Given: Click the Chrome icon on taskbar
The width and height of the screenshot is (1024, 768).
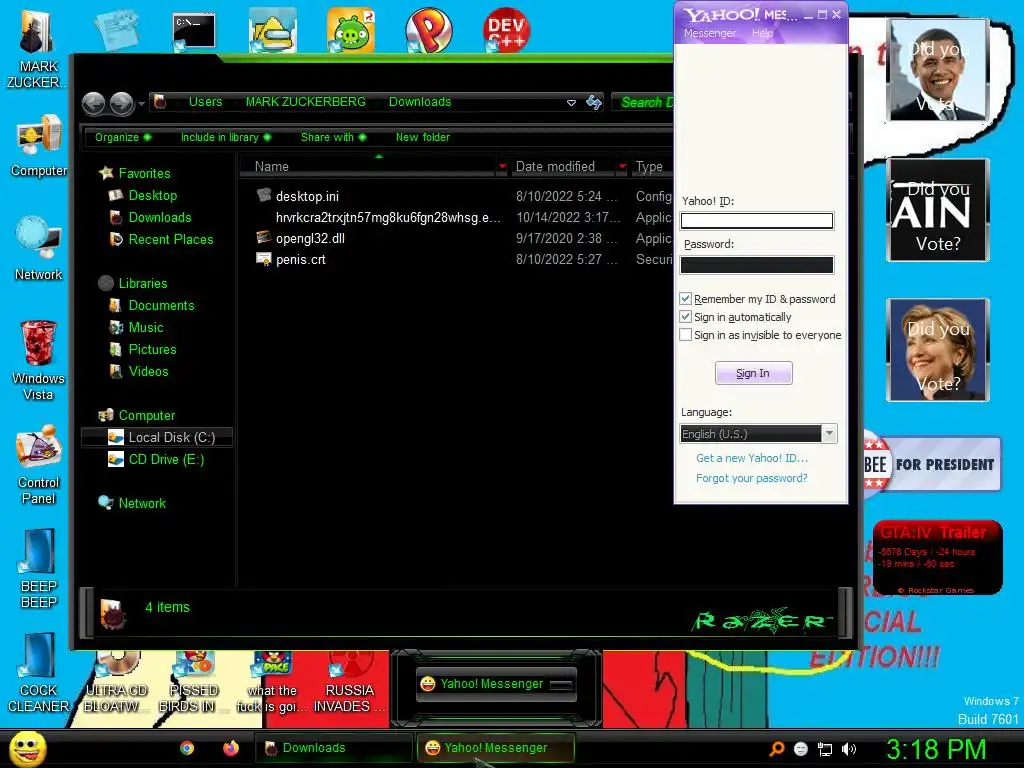Looking at the screenshot, I should pos(187,748).
